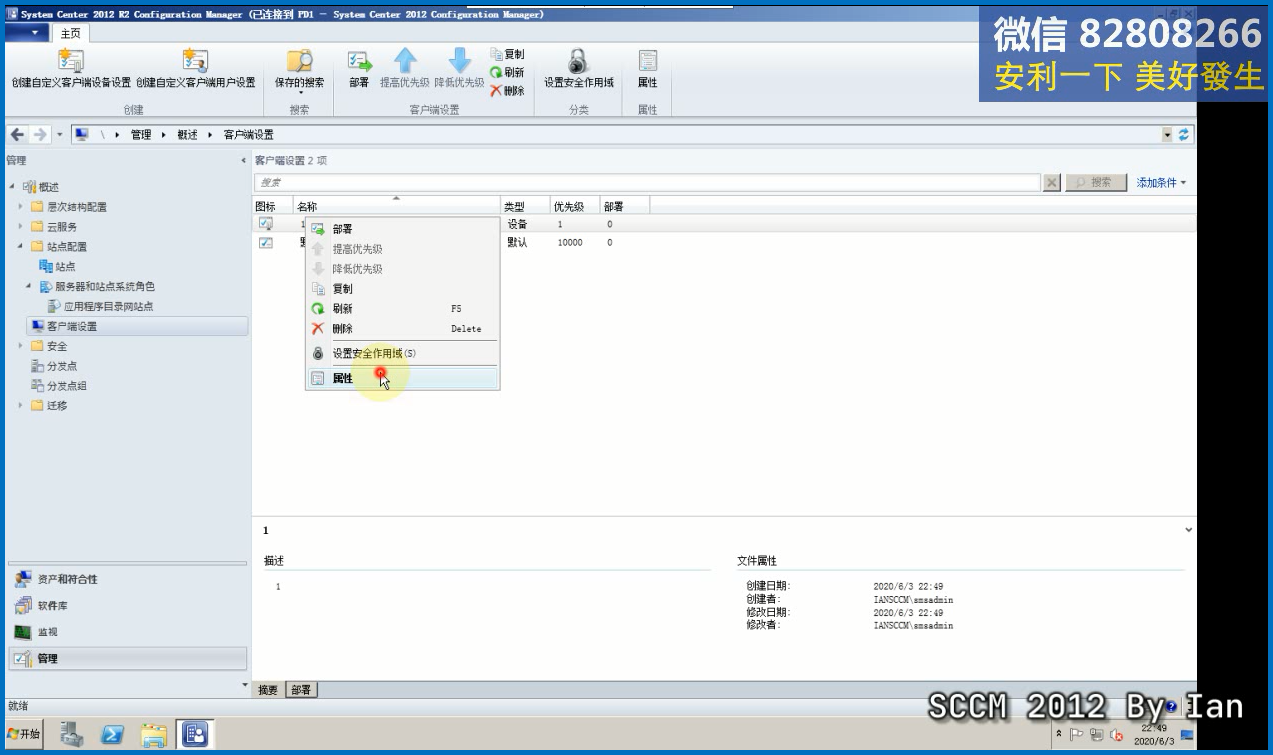This screenshot has width=1273, height=755.
Task: Sort by the 优先级 column header
Action: click(575, 206)
